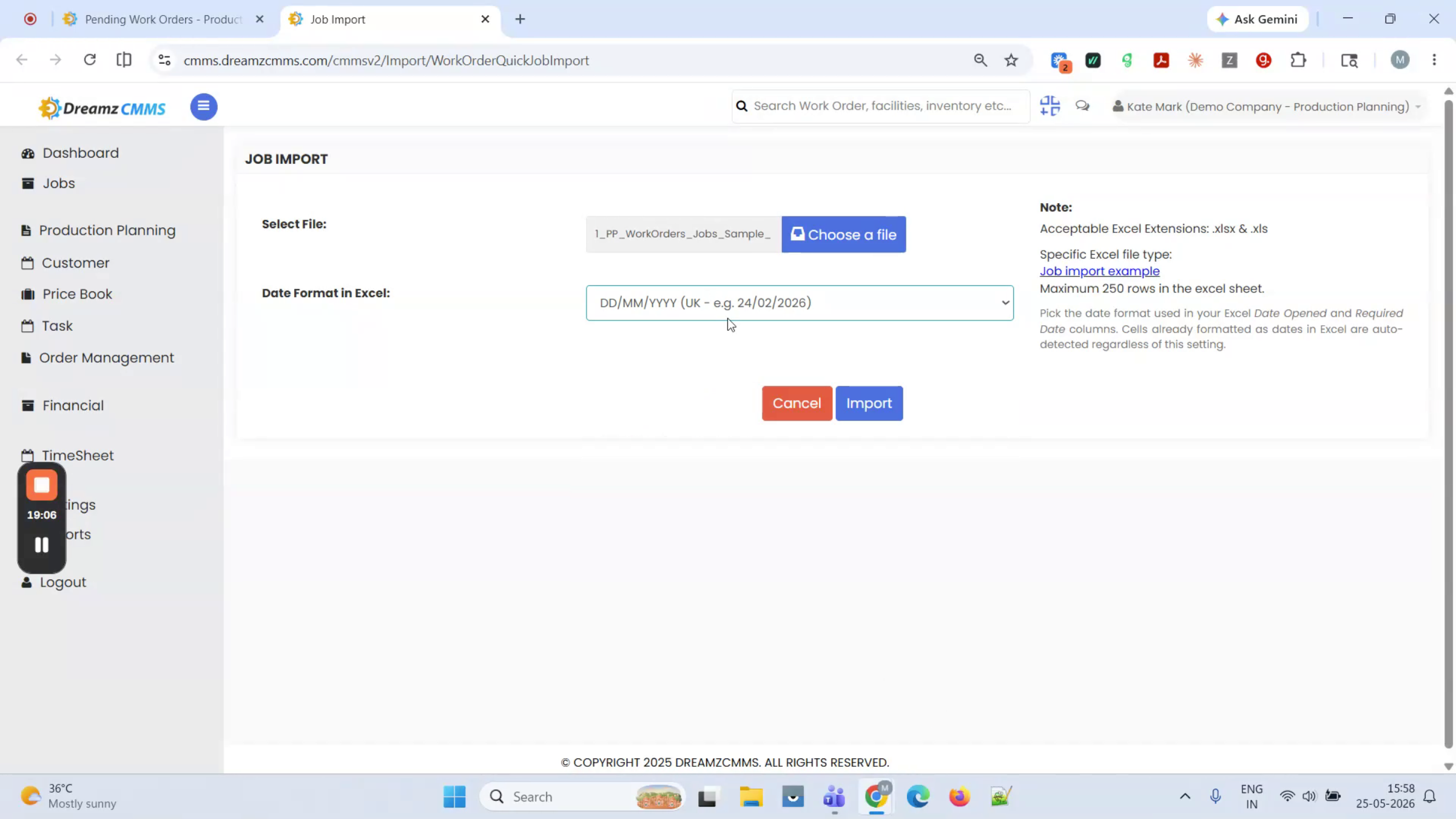Click the Ask Gemini button
Viewport: 1456px width, 819px height.
[x=1257, y=19]
